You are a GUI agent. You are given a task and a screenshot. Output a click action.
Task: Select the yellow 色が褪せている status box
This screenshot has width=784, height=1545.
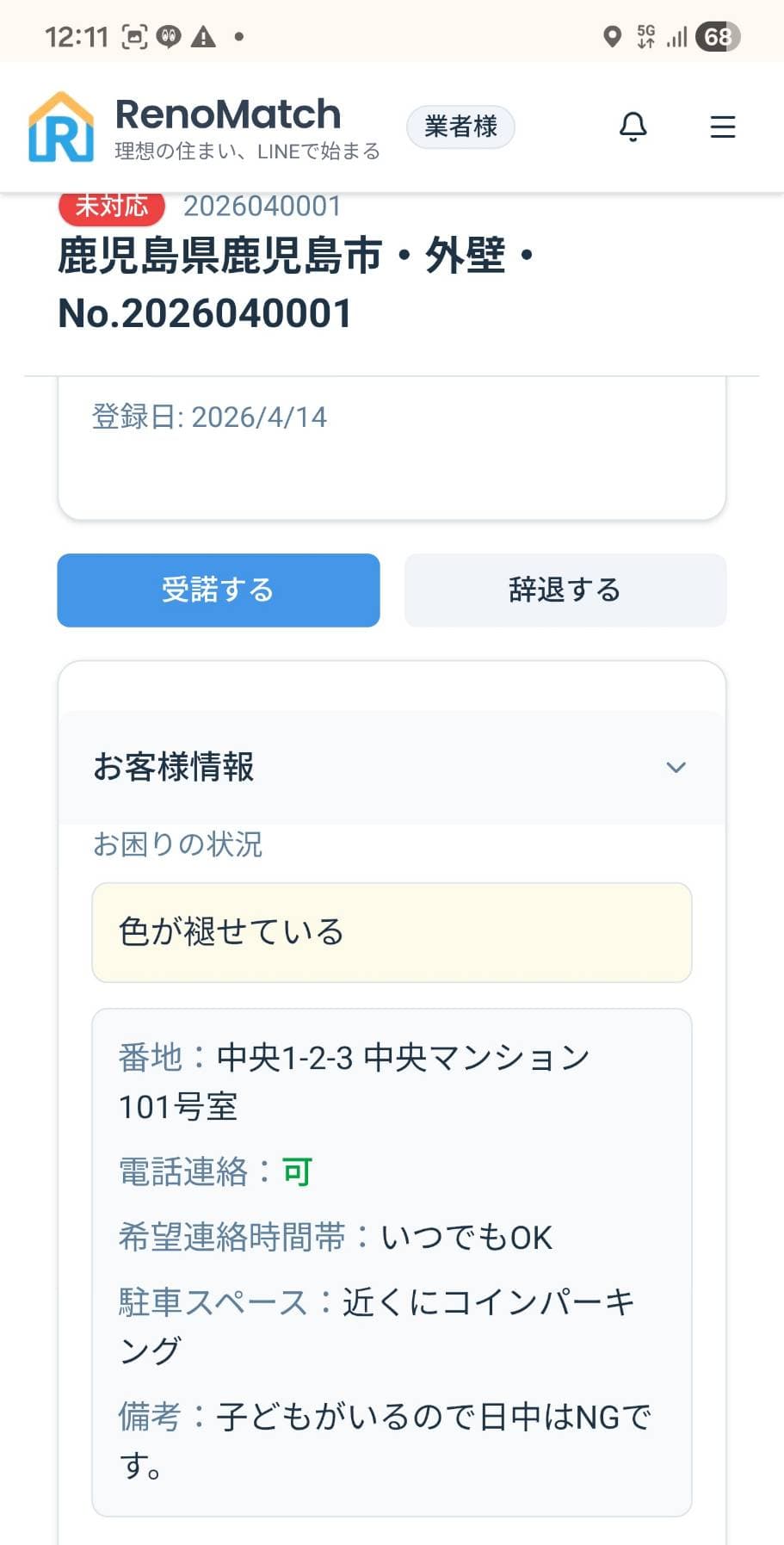392,932
